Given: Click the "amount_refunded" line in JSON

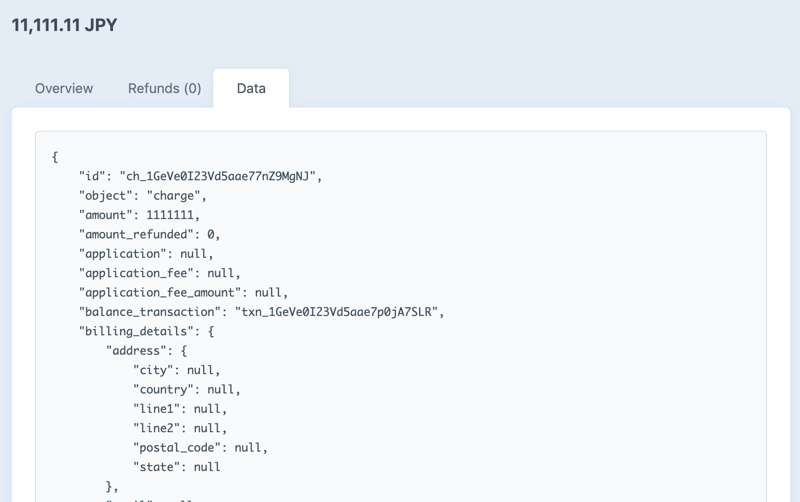Looking at the screenshot, I should point(149,234).
